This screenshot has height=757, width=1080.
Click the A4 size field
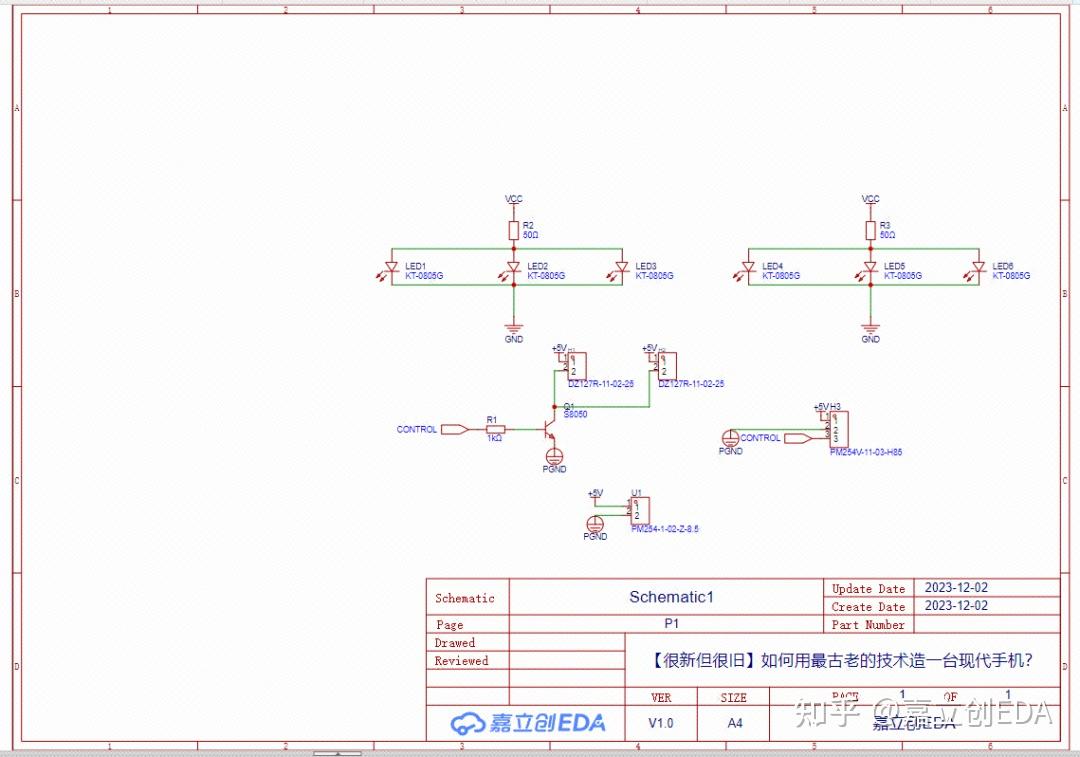[735, 723]
